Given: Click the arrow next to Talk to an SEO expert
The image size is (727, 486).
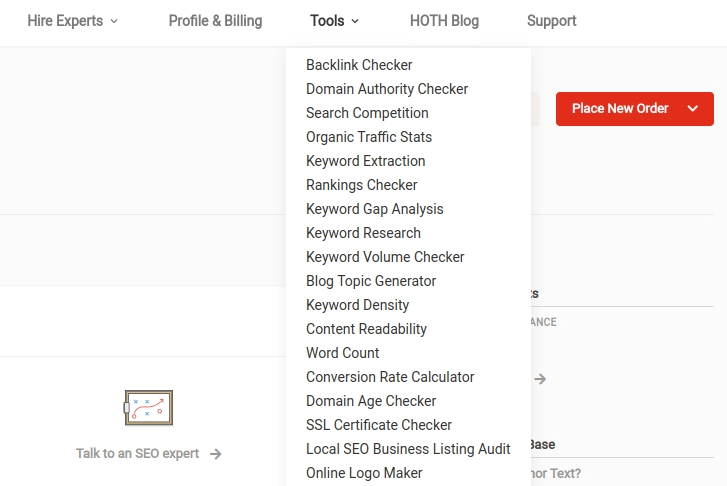Looking at the screenshot, I should click(216, 454).
